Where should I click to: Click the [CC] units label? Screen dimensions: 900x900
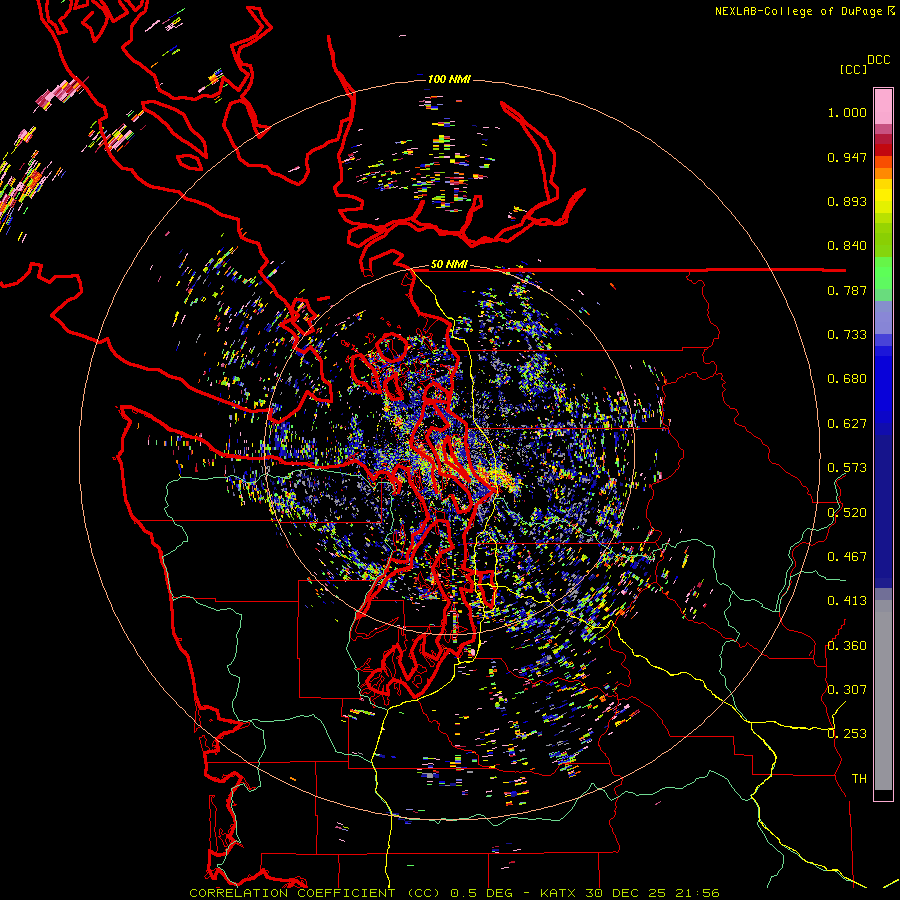click(854, 69)
